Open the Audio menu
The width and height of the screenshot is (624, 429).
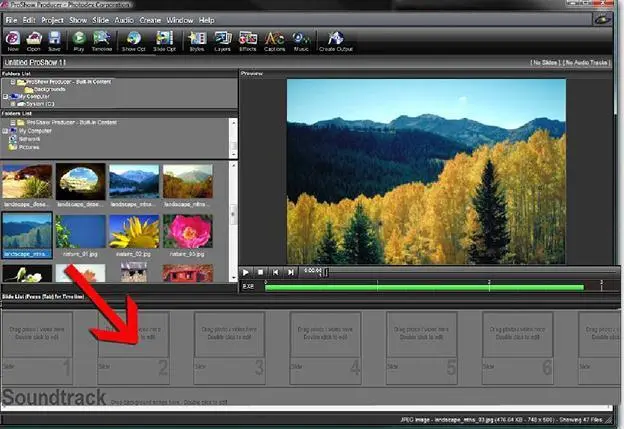coord(124,20)
